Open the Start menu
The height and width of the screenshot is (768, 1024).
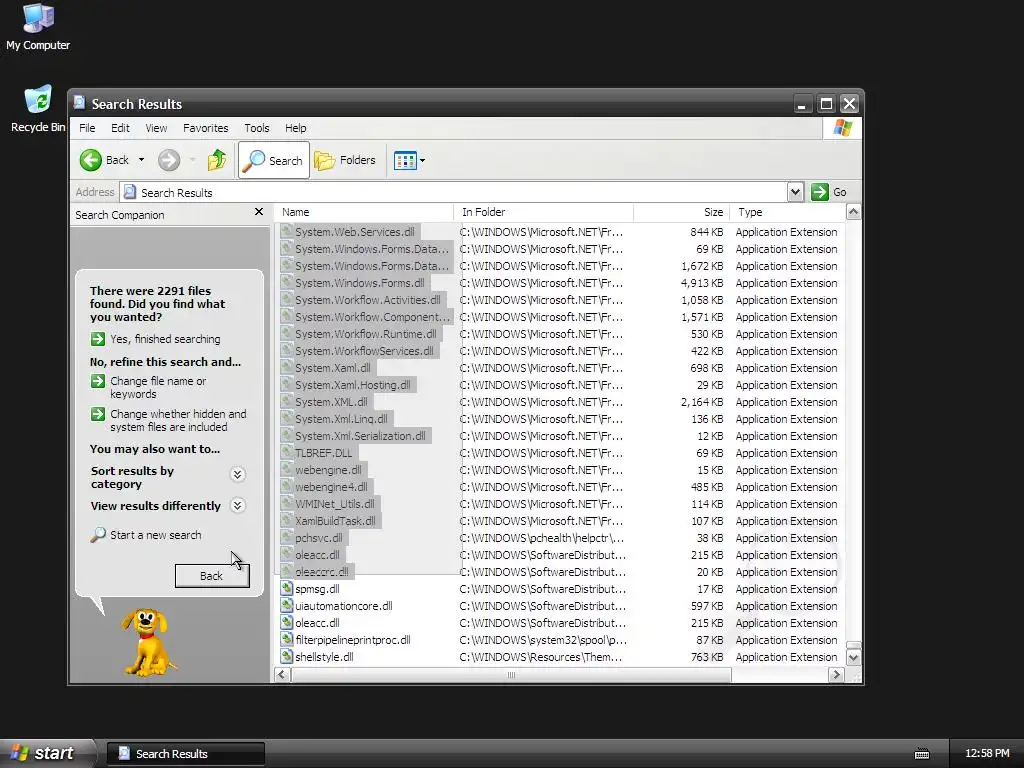[46, 753]
